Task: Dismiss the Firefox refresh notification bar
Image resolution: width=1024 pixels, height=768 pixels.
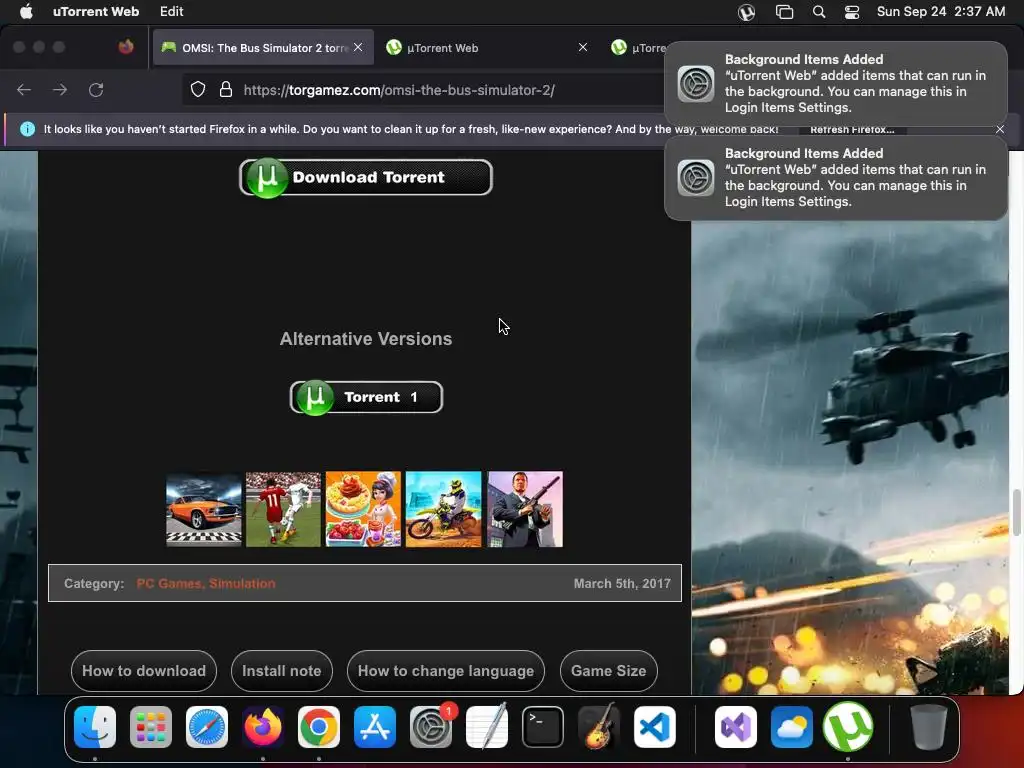Action: [x=1000, y=129]
